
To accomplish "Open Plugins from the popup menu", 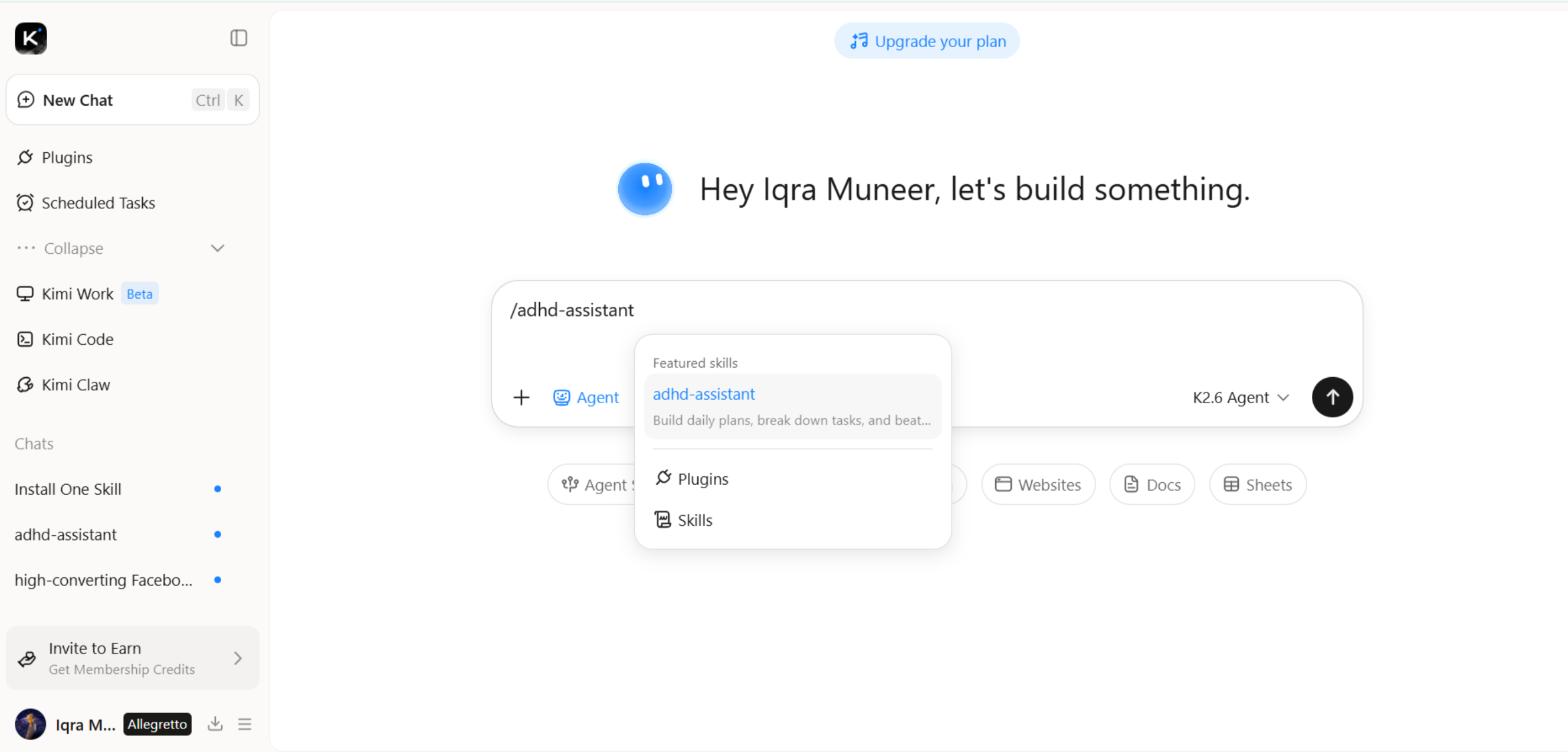I will pyautogui.click(x=792, y=479).
